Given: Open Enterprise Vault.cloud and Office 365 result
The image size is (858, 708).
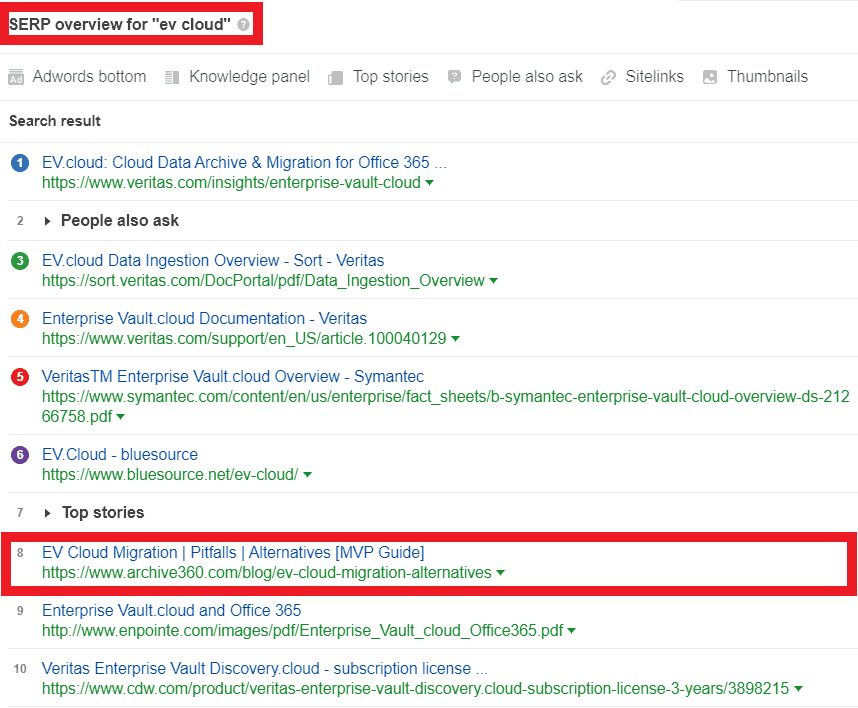Looking at the screenshot, I should (x=171, y=611).
